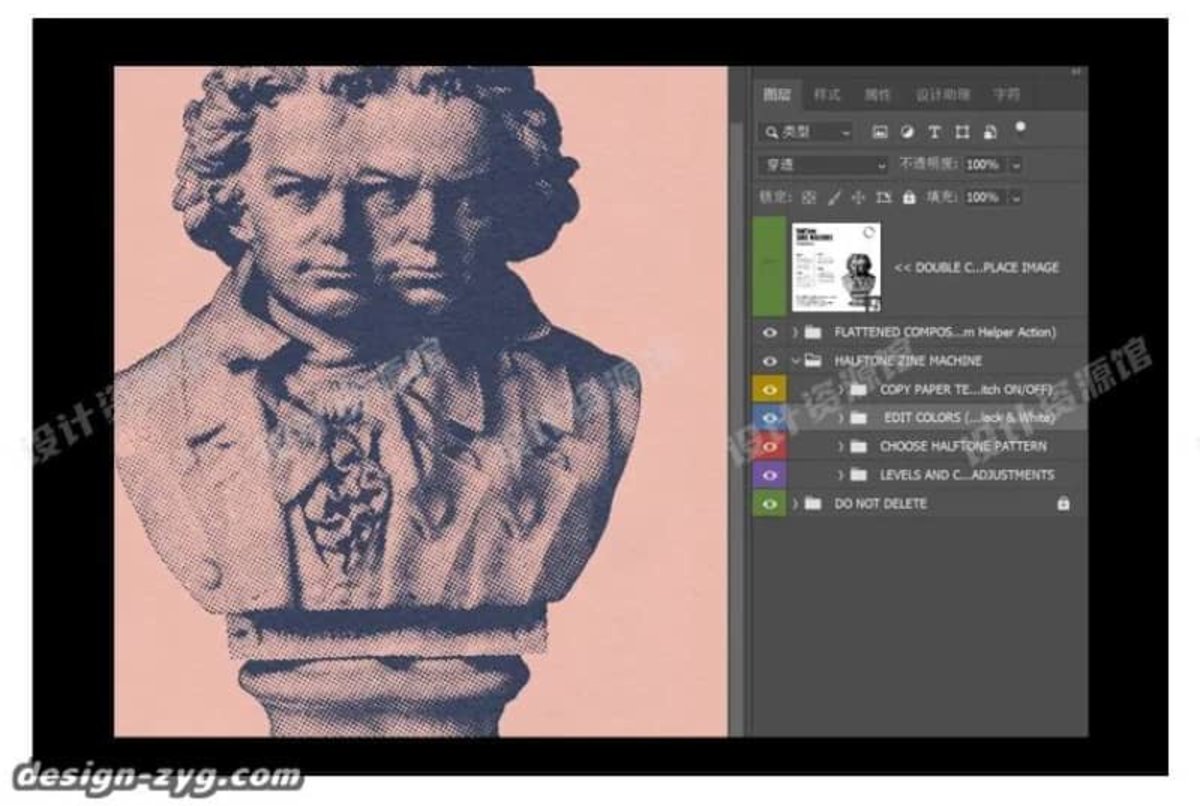Image resolution: width=1200 pixels, height=806 pixels.
Task: Expand the LEVELS AND C...ADJUSTMENTS group
Action: [x=841, y=475]
